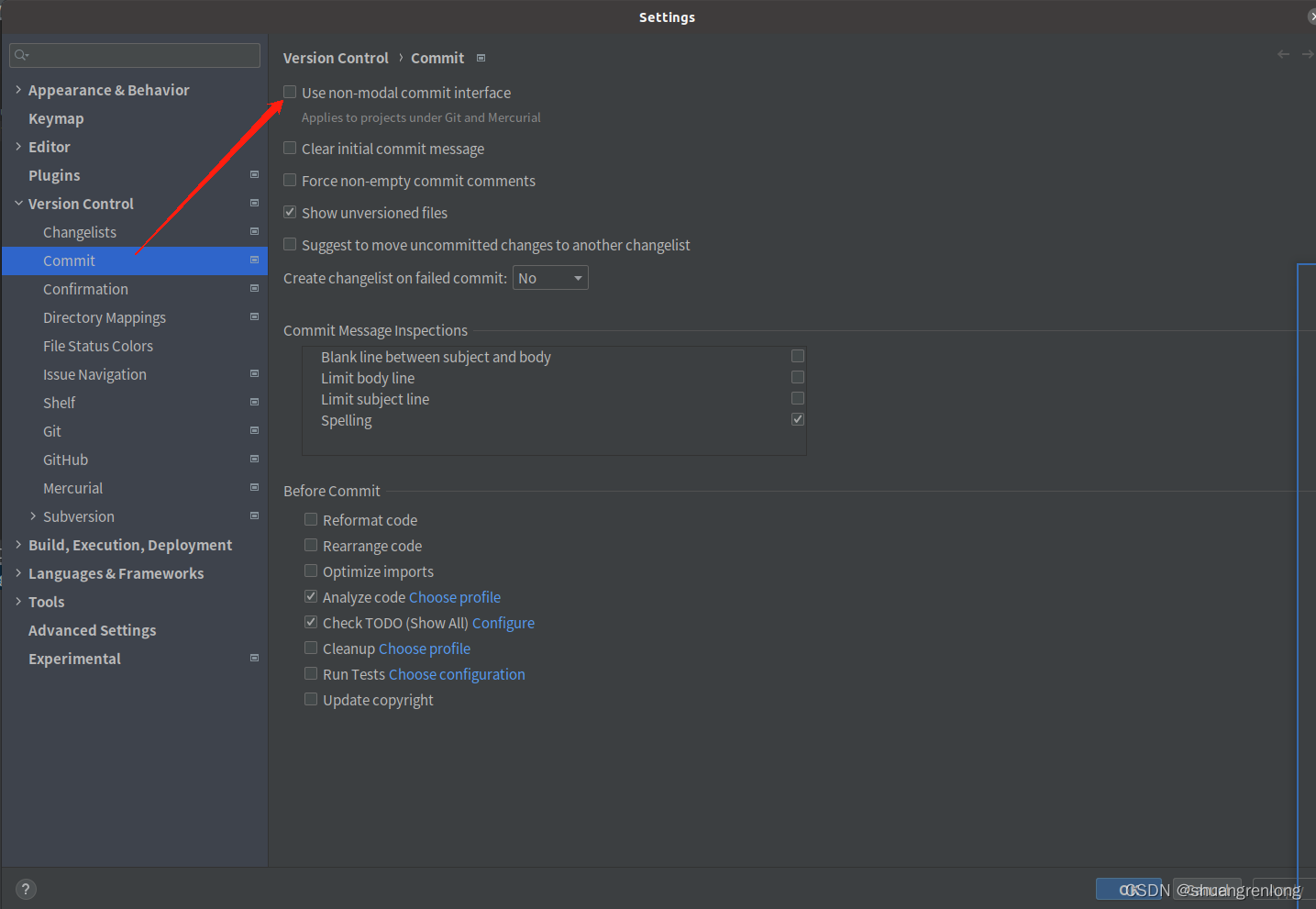Expand the Appearance & Behavior section
The width and height of the screenshot is (1316, 909).
pos(17,89)
